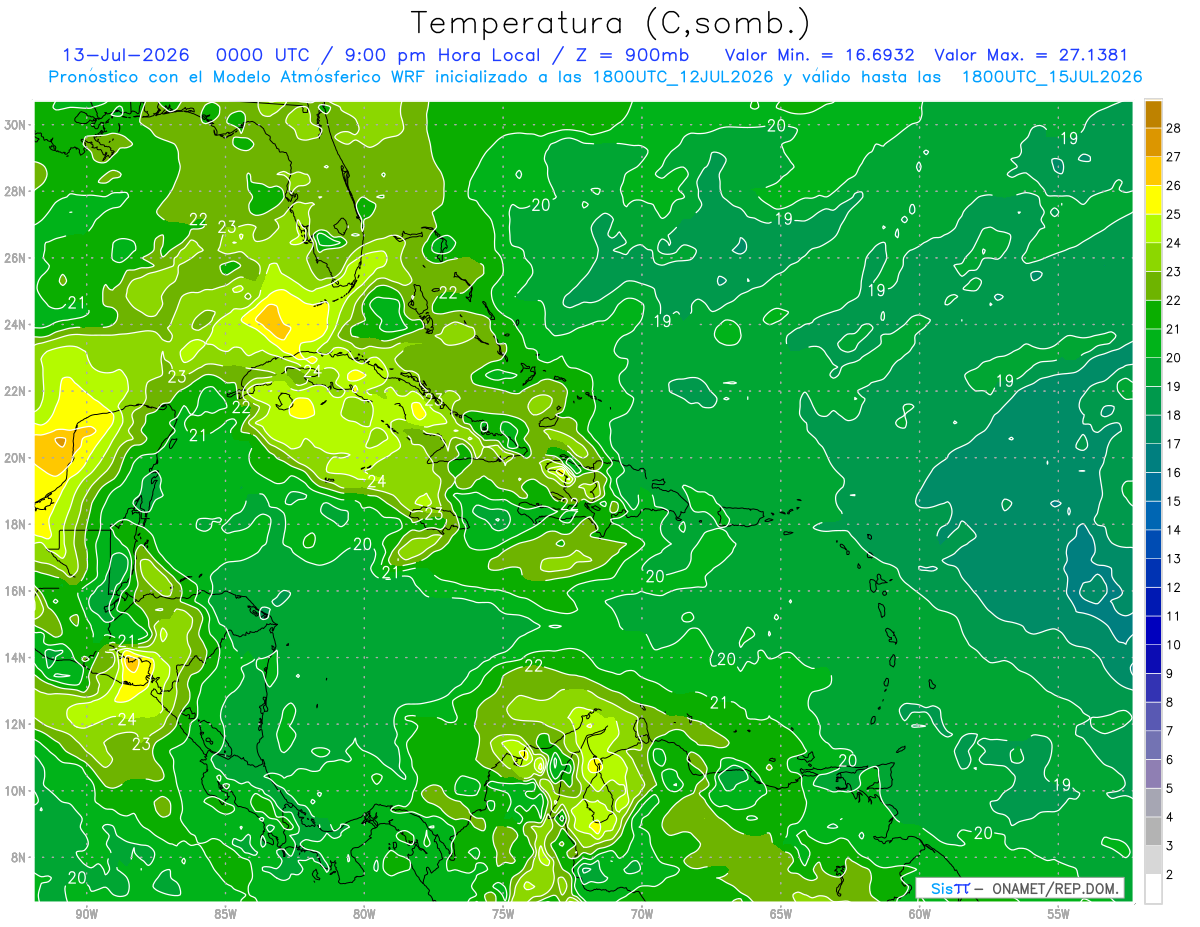
Task: Click the teal legend swatch between 16 and 17
Action: pyautogui.click(x=1153, y=458)
